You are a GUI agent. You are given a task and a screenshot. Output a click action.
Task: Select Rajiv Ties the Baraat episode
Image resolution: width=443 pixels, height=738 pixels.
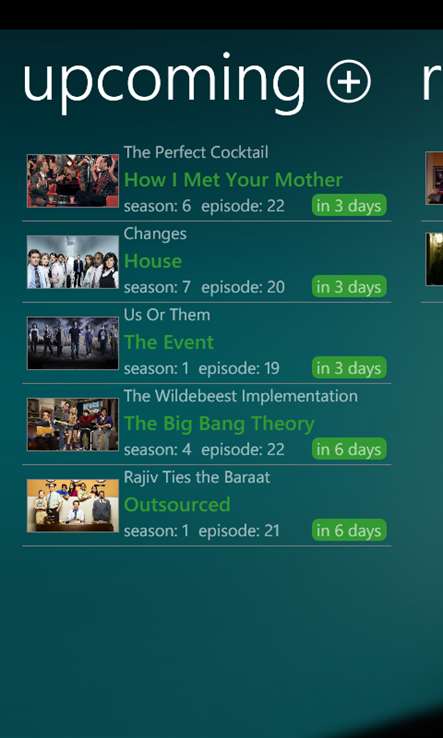(x=197, y=477)
